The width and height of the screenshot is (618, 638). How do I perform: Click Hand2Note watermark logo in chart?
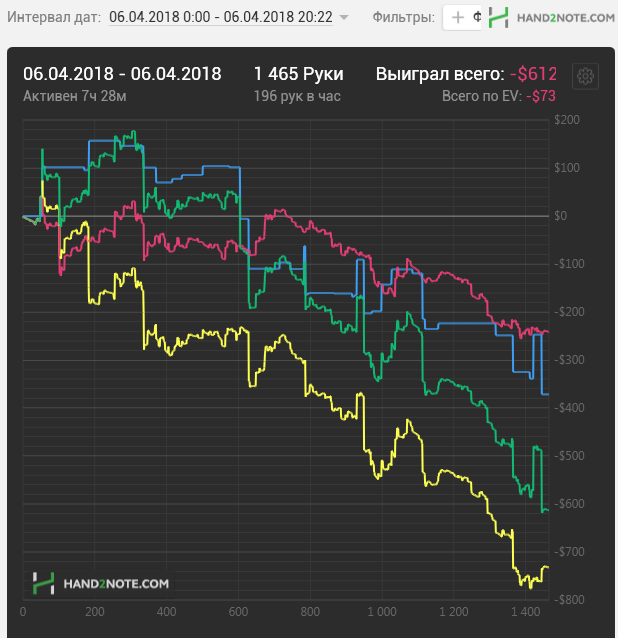(43, 583)
